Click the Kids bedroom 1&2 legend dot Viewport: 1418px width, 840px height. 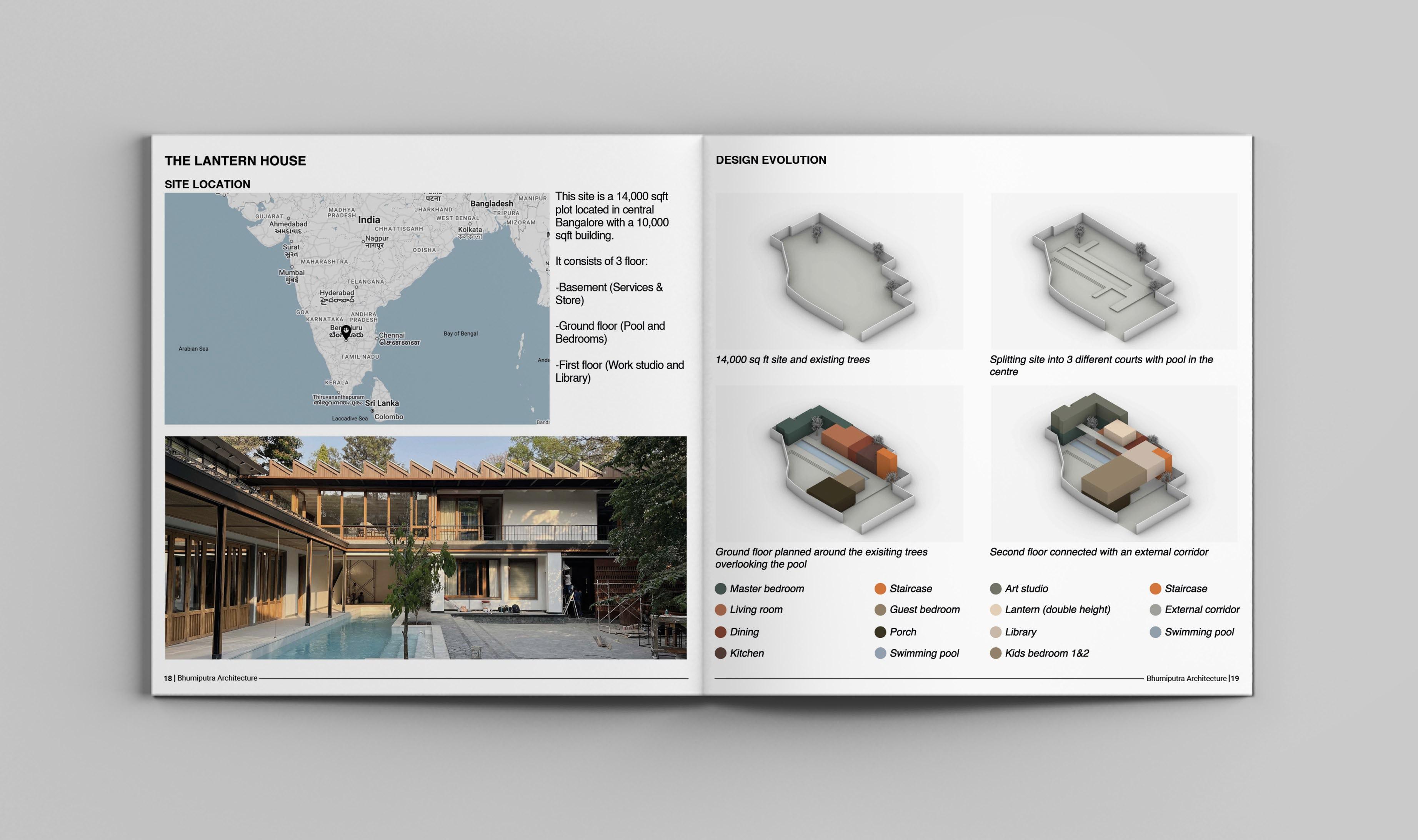pos(996,653)
